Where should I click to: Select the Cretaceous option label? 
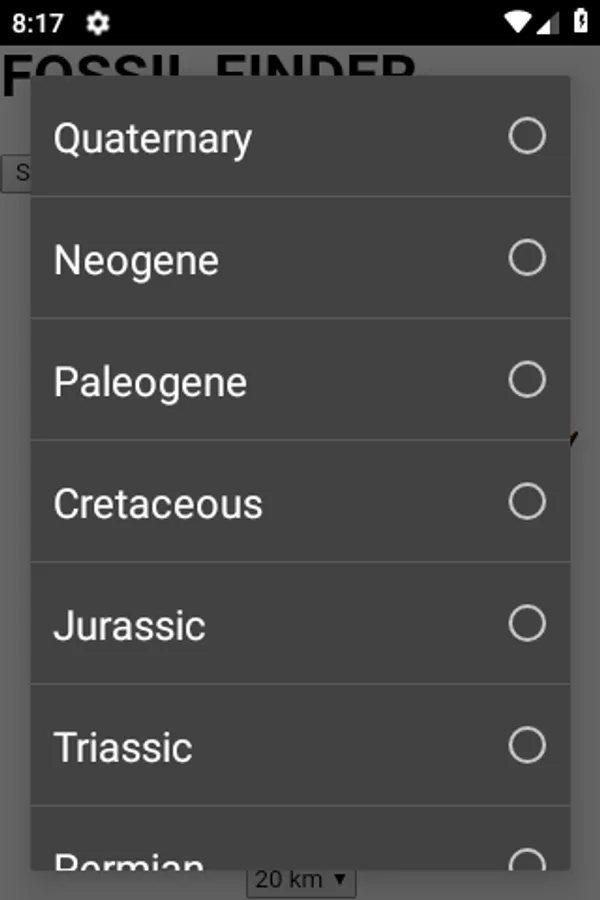158,504
